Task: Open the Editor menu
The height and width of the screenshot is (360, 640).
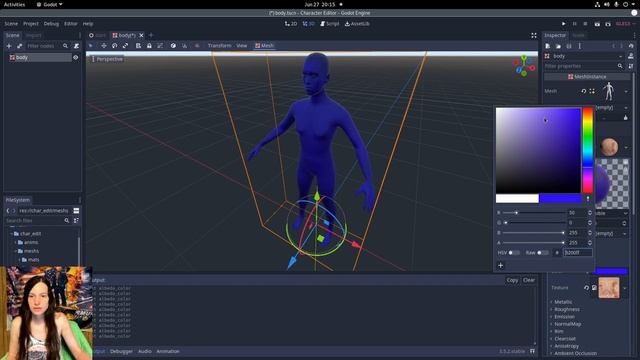Action: click(71, 24)
